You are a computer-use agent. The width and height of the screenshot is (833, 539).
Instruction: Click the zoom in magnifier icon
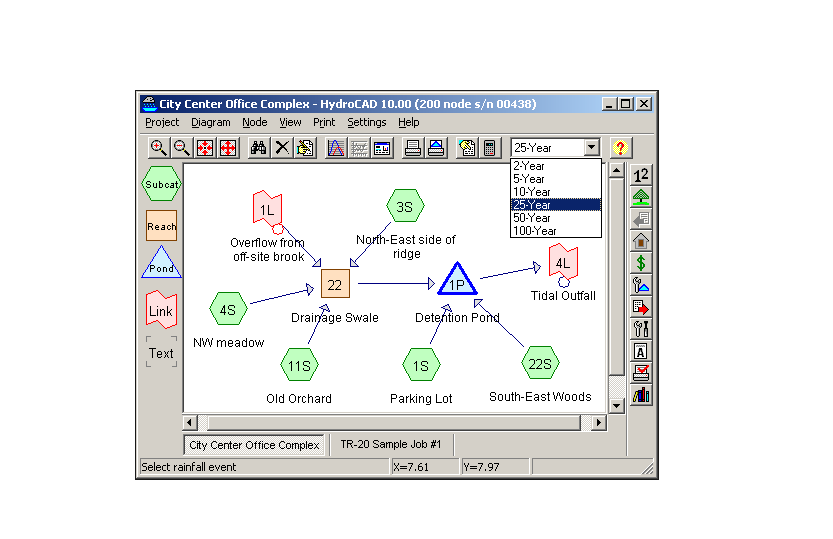158,148
